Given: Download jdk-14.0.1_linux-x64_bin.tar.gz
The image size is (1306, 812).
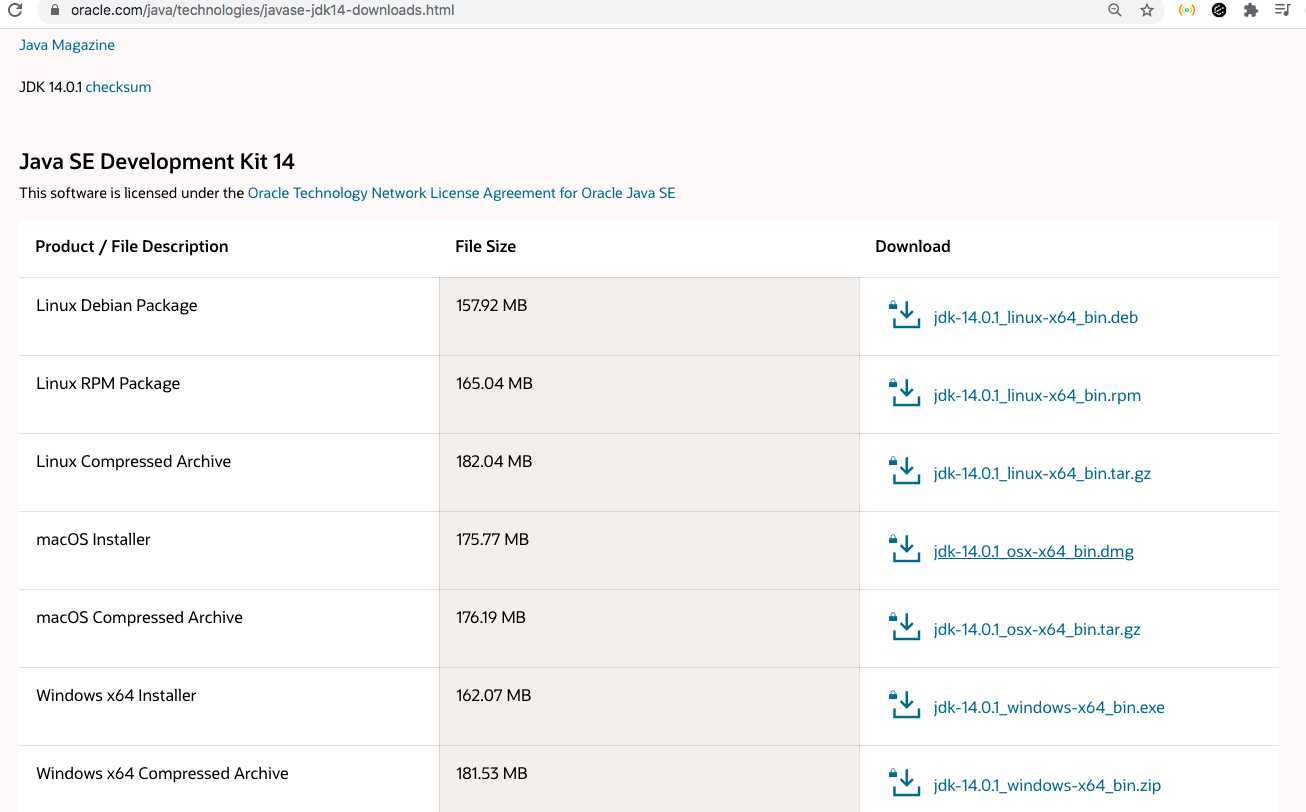Looking at the screenshot, I should [x=1042, y=473].
